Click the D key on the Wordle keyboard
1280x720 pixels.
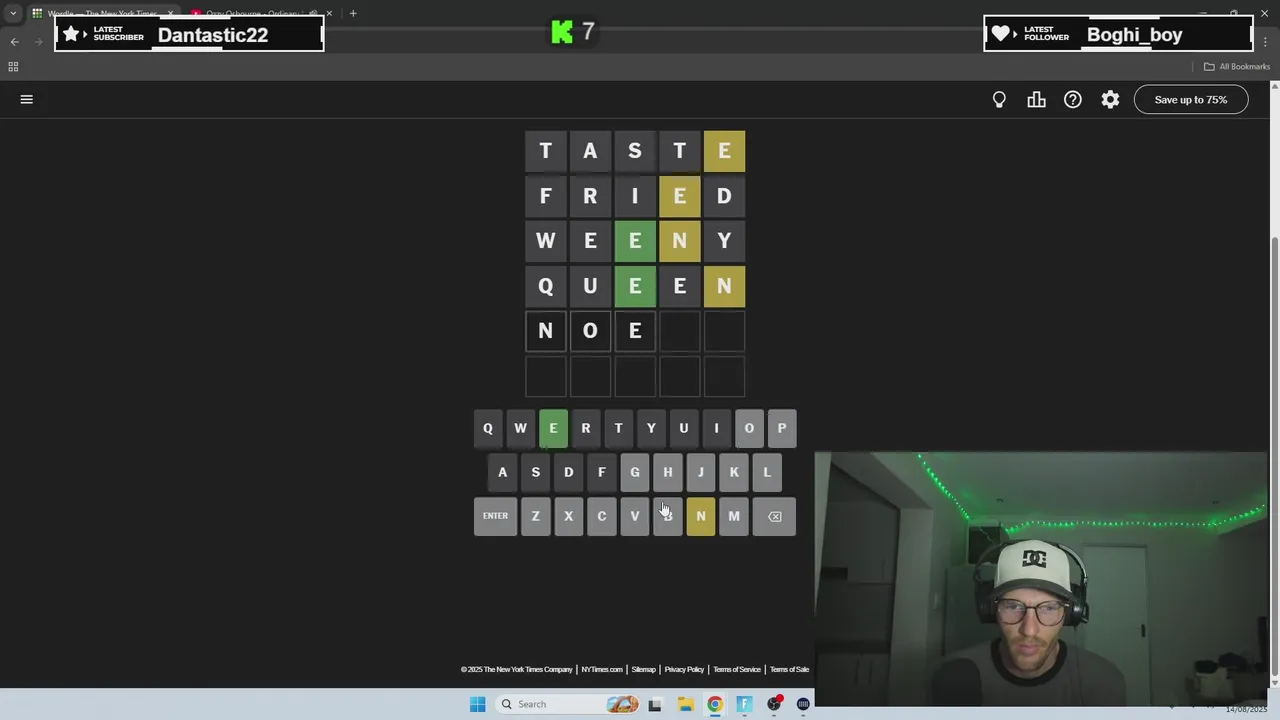tap(568, 472)
